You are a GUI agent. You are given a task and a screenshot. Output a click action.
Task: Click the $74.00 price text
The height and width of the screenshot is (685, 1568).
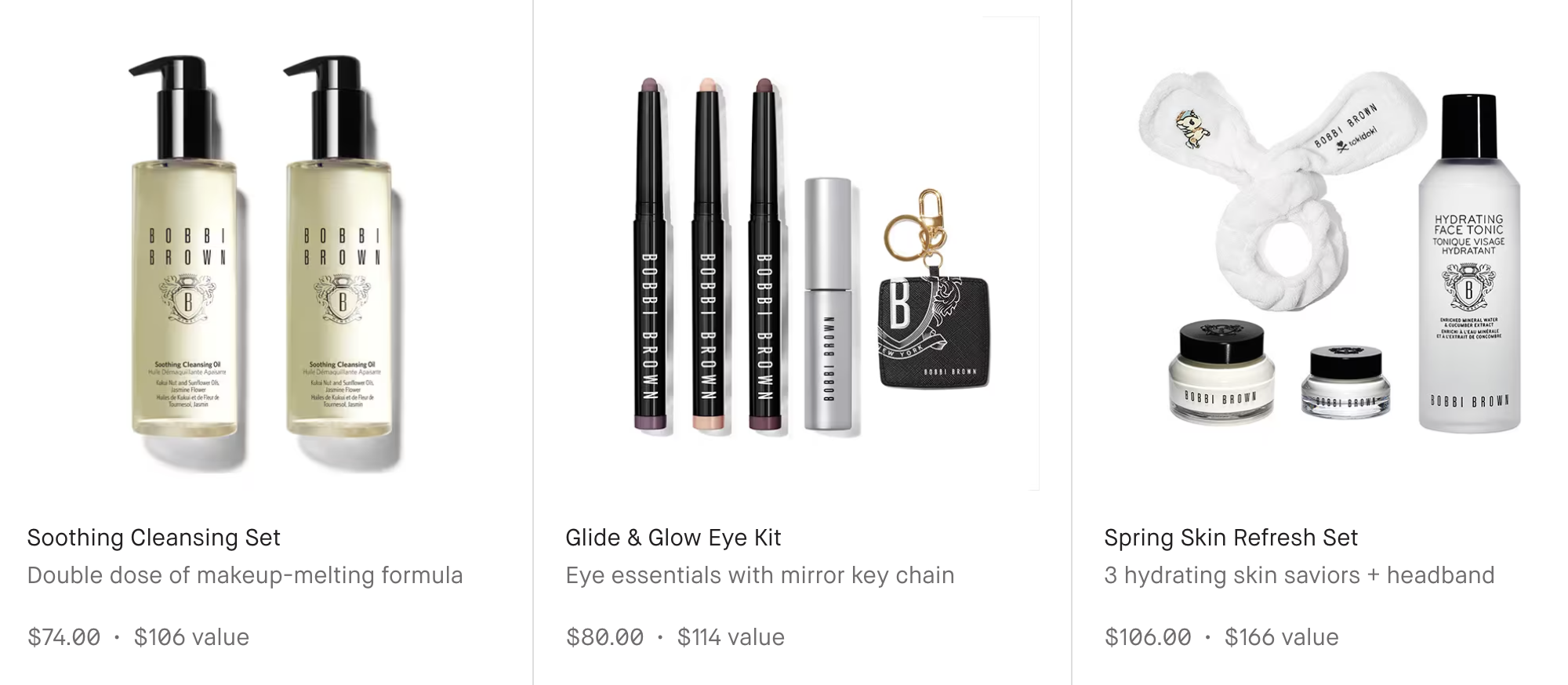pos(64,637)
